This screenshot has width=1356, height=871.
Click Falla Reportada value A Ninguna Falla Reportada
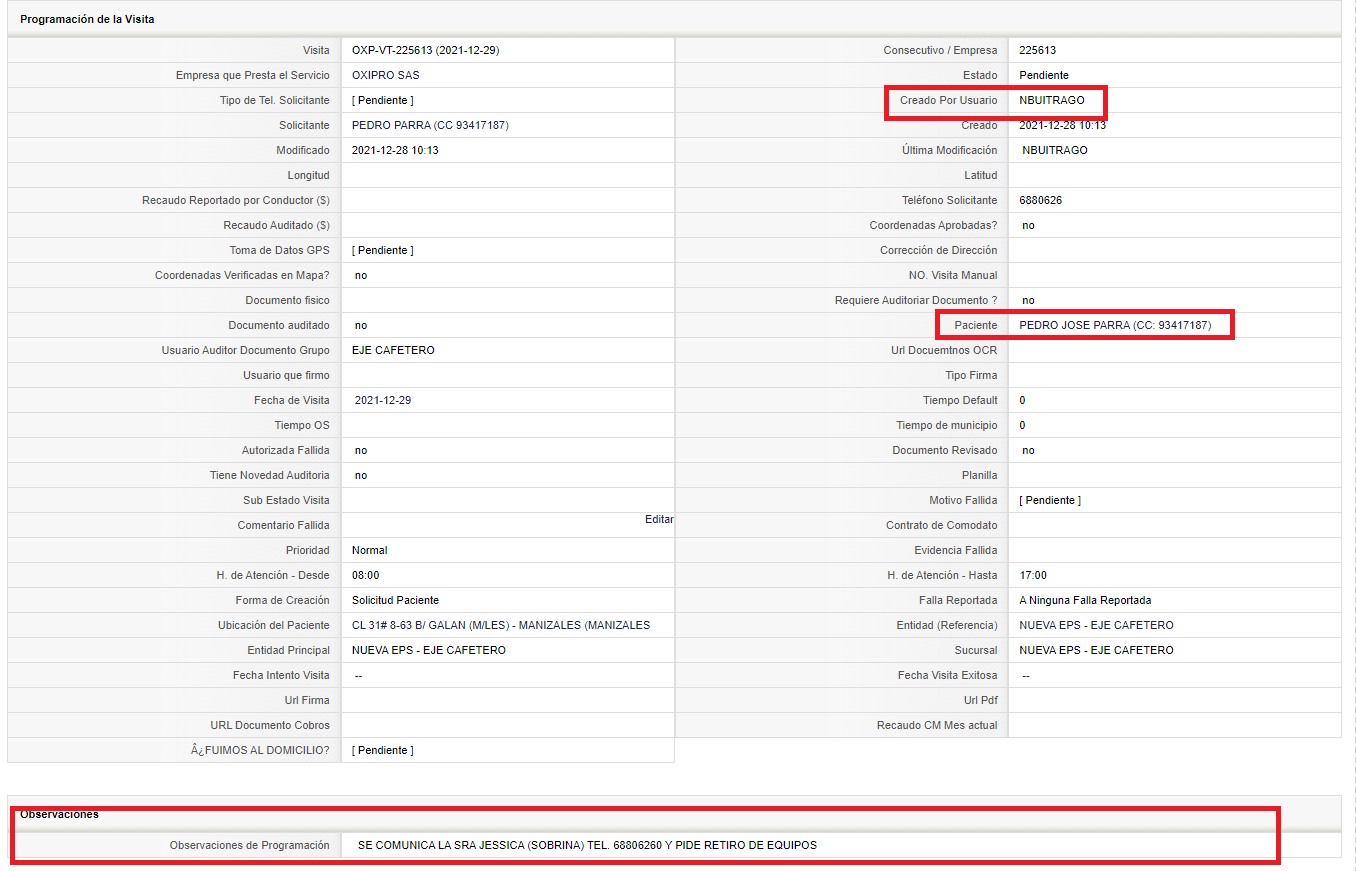pos(1085,600)
